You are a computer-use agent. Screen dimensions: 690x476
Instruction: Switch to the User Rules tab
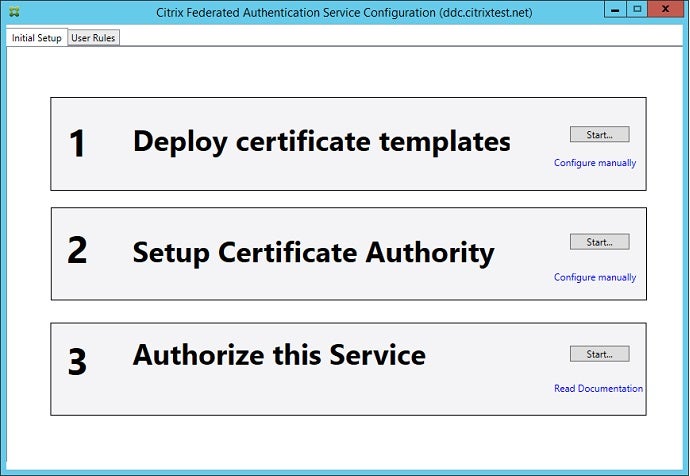(93, 38)
